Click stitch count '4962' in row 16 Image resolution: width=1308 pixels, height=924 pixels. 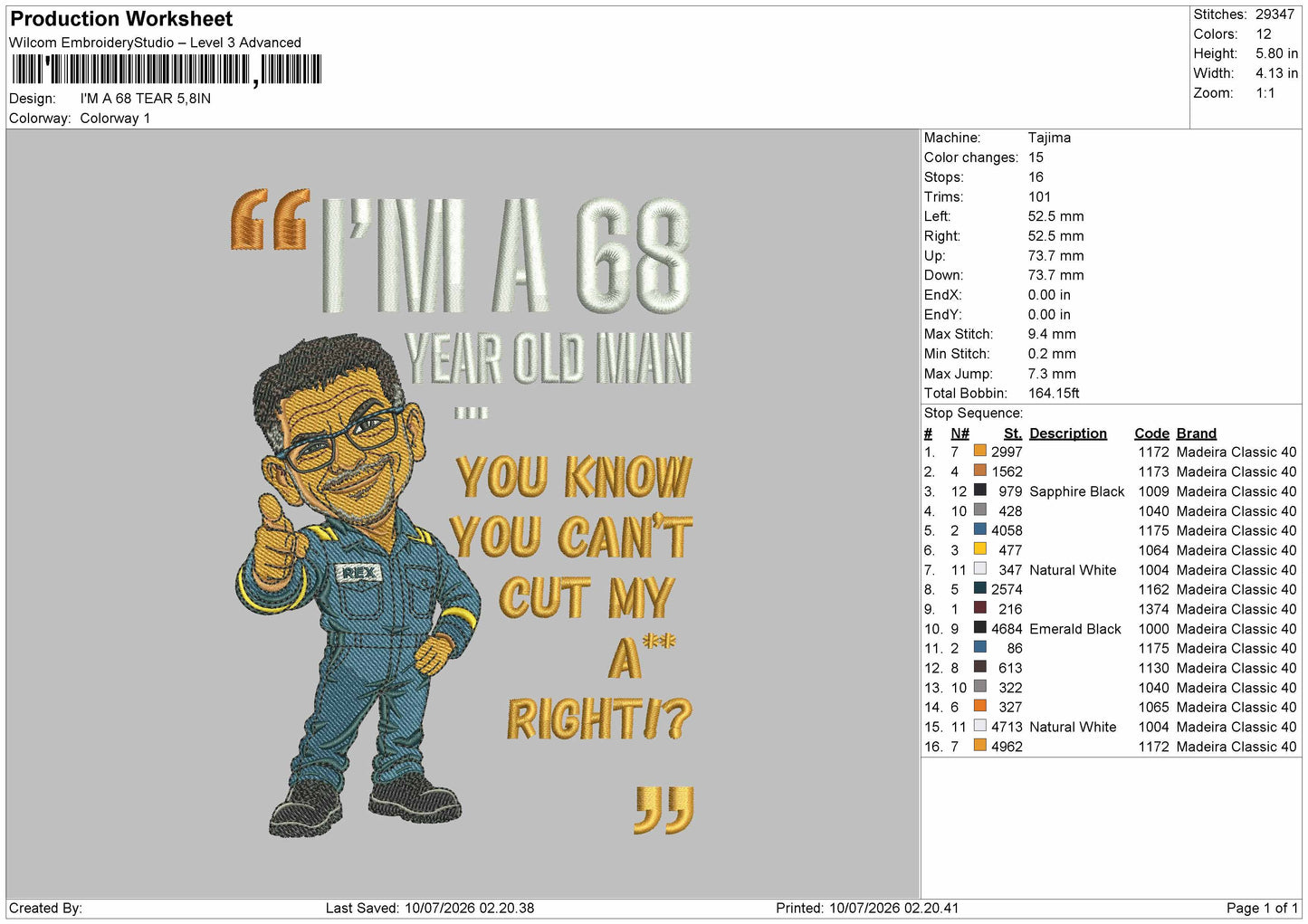coord(1007,747)
